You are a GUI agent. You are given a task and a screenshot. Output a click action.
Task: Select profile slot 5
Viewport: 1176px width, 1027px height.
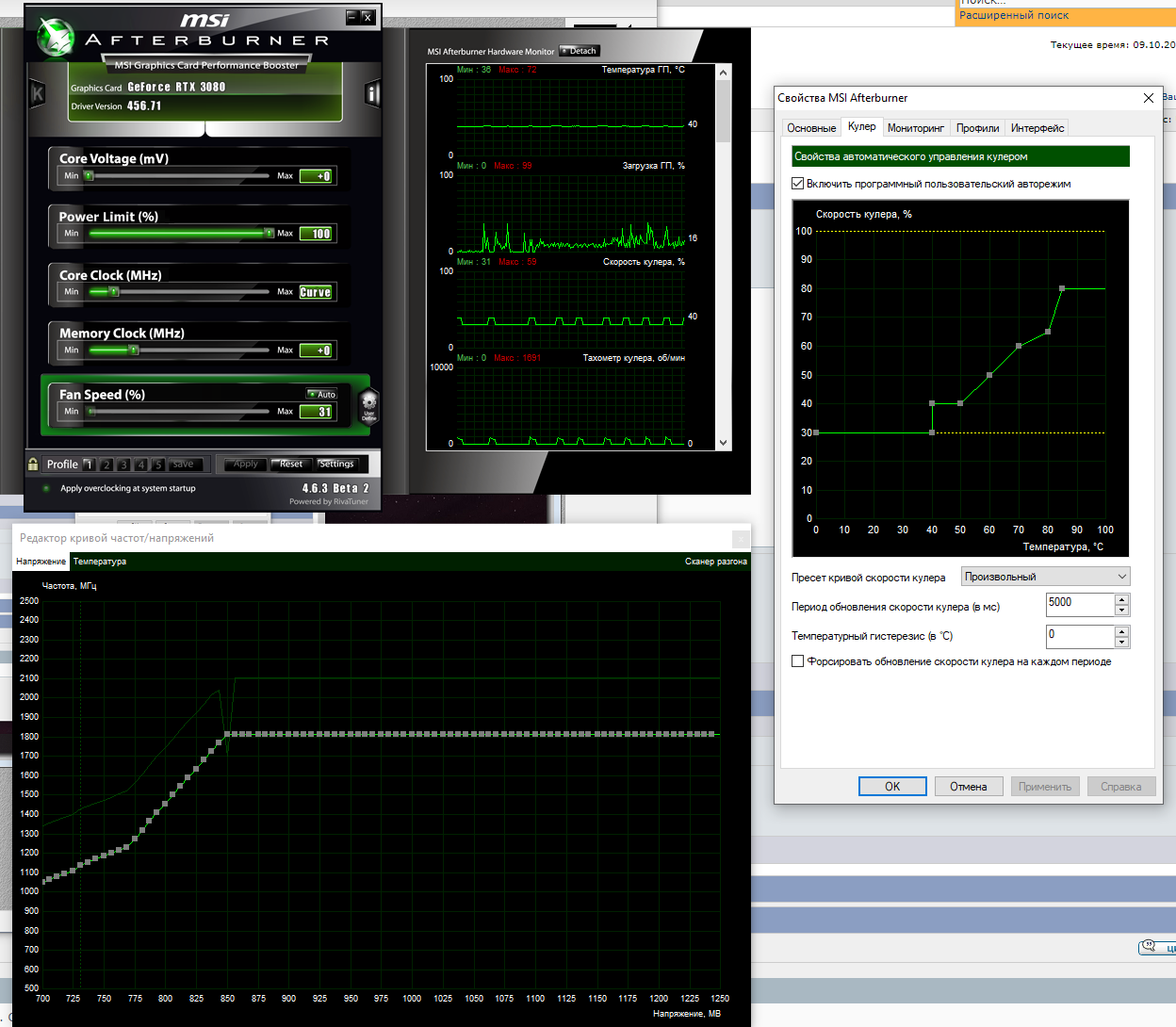(x=158, y=464)
